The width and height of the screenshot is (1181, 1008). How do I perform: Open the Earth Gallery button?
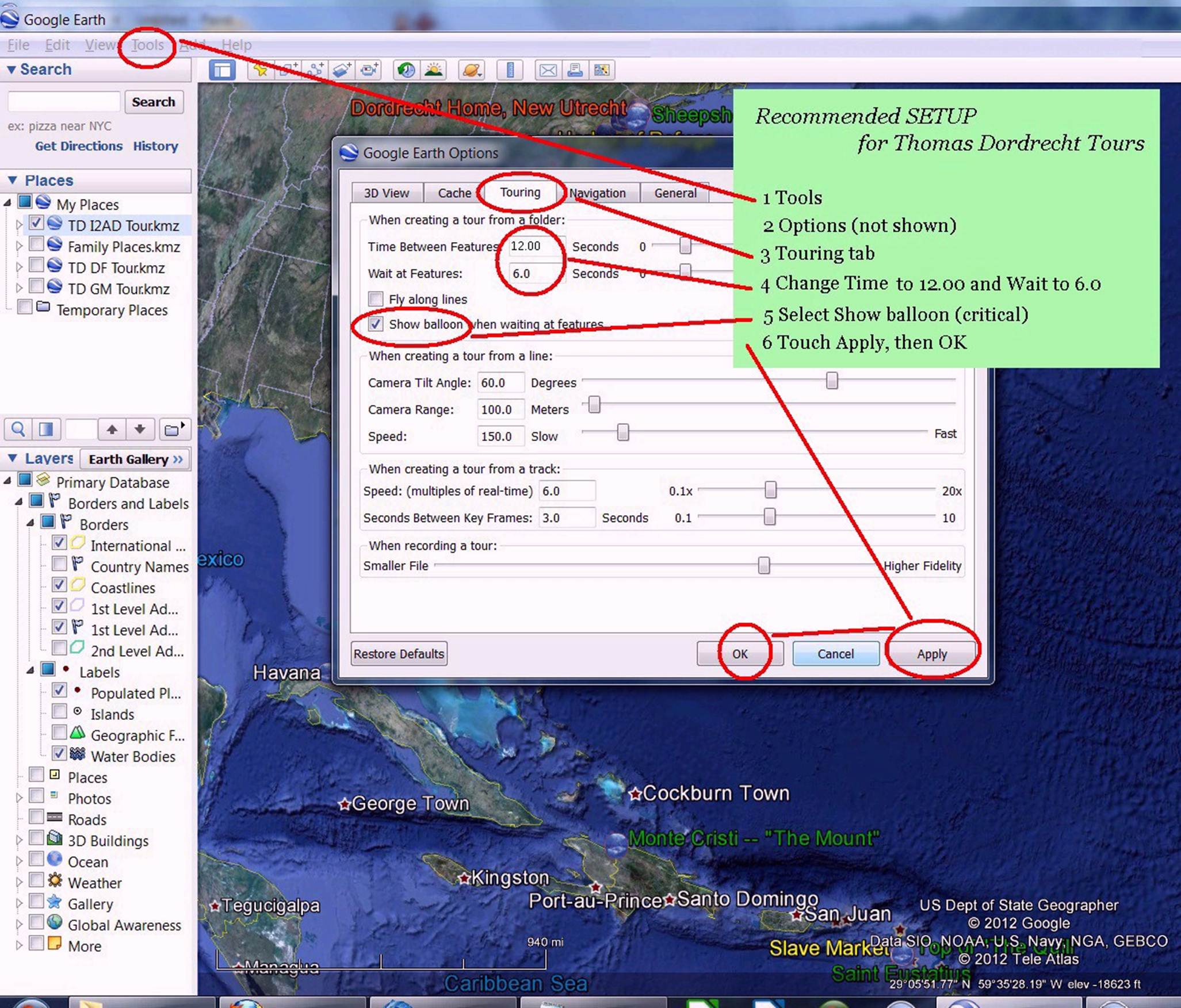coord(136,459)
